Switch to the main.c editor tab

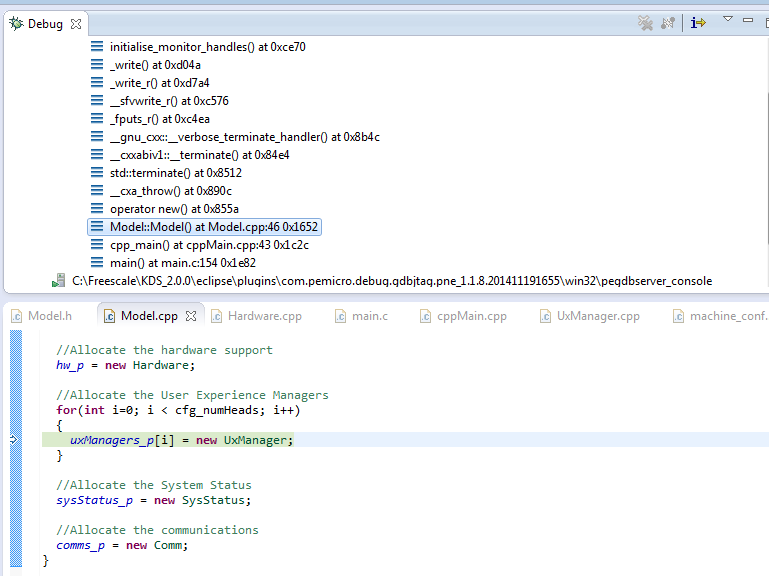tap(361, 316)
